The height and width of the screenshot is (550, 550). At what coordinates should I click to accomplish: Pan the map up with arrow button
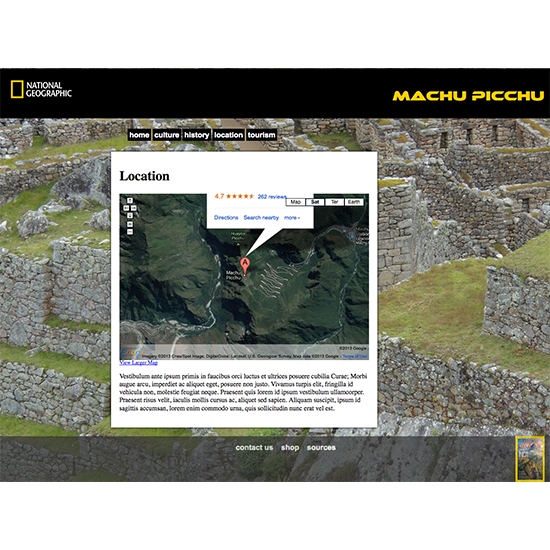(x=130, y=201)
